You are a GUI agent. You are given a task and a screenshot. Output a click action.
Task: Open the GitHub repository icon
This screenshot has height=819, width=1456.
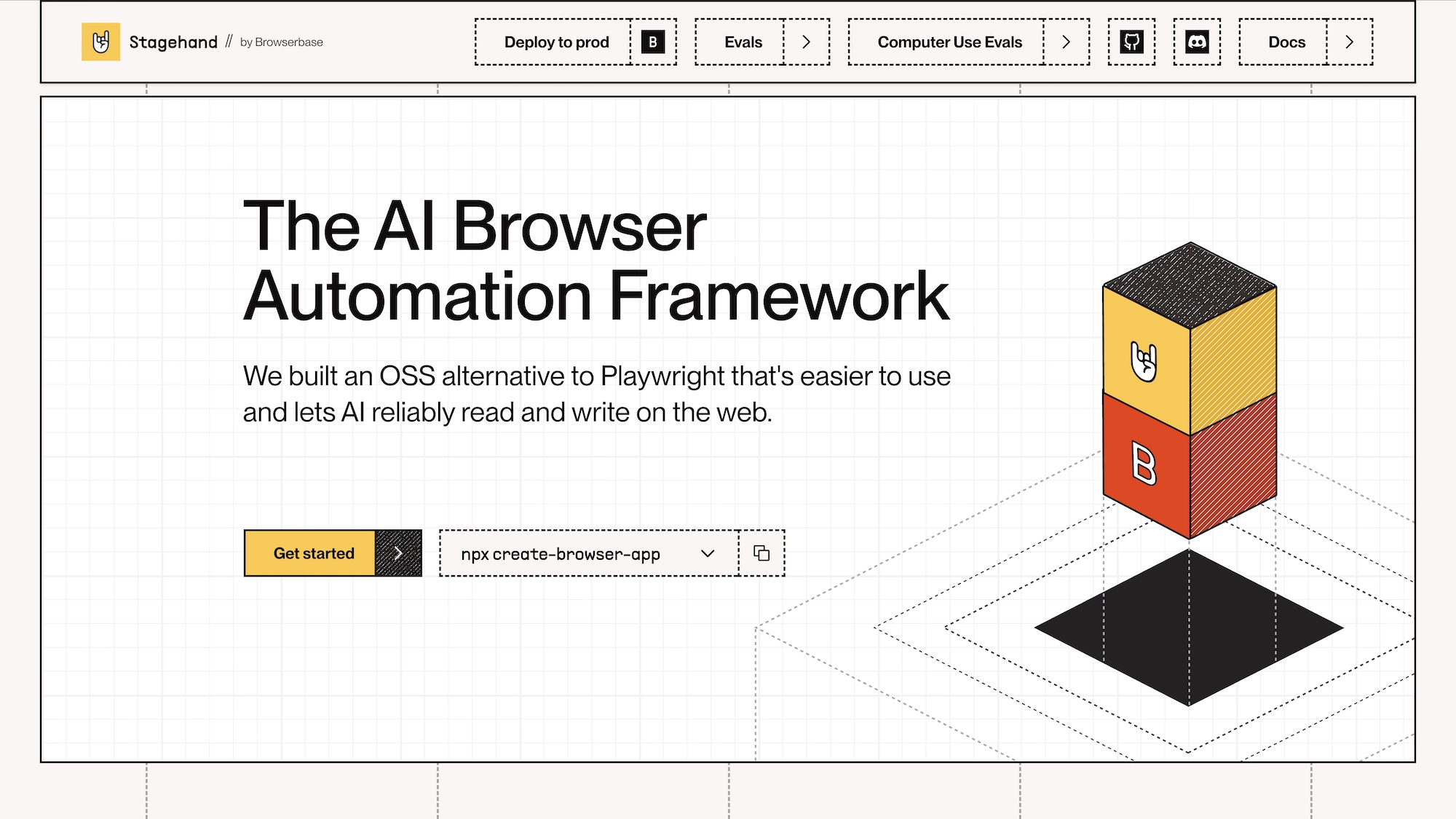click(1131, 42)
